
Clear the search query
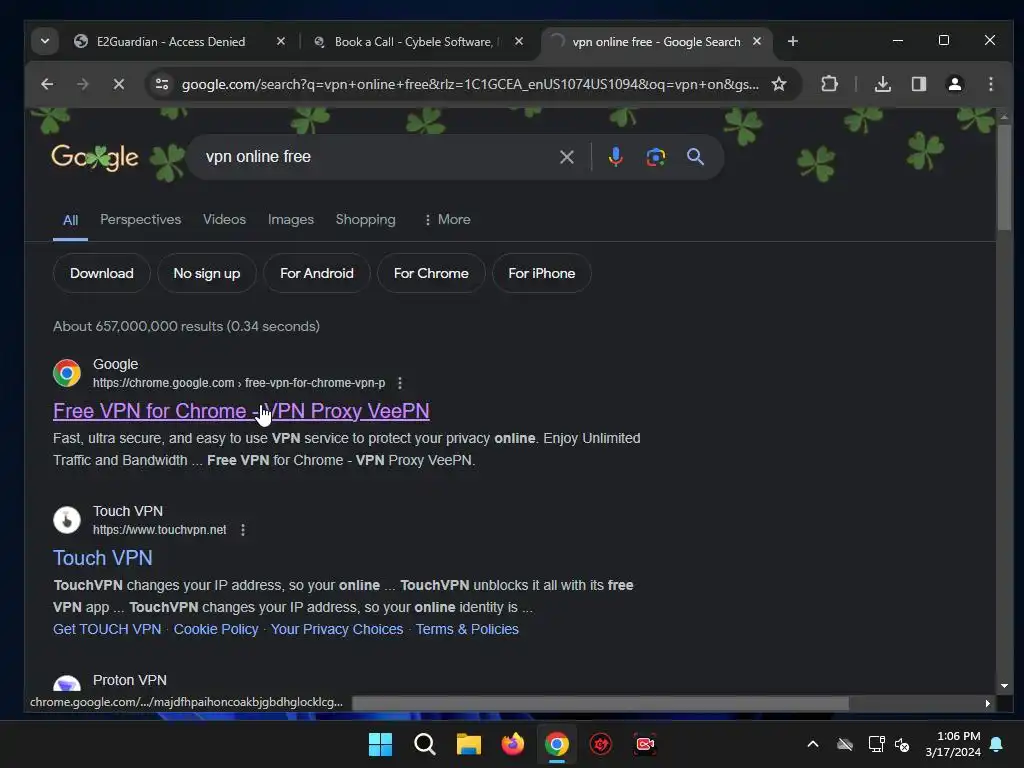pos(567,157)
